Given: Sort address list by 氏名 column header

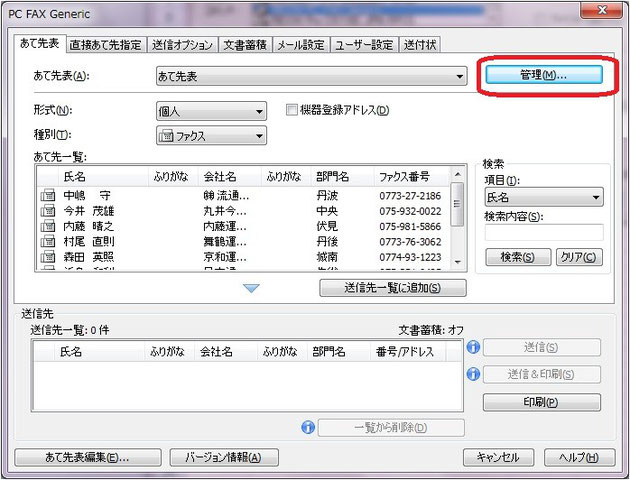Looking at the screenshot, I should [x=103, y=176].
